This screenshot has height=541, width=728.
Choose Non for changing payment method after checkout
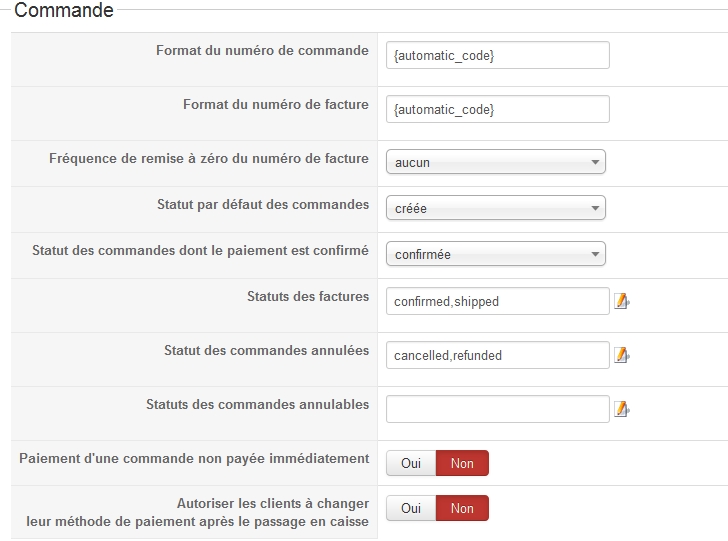tap(462, 508)
